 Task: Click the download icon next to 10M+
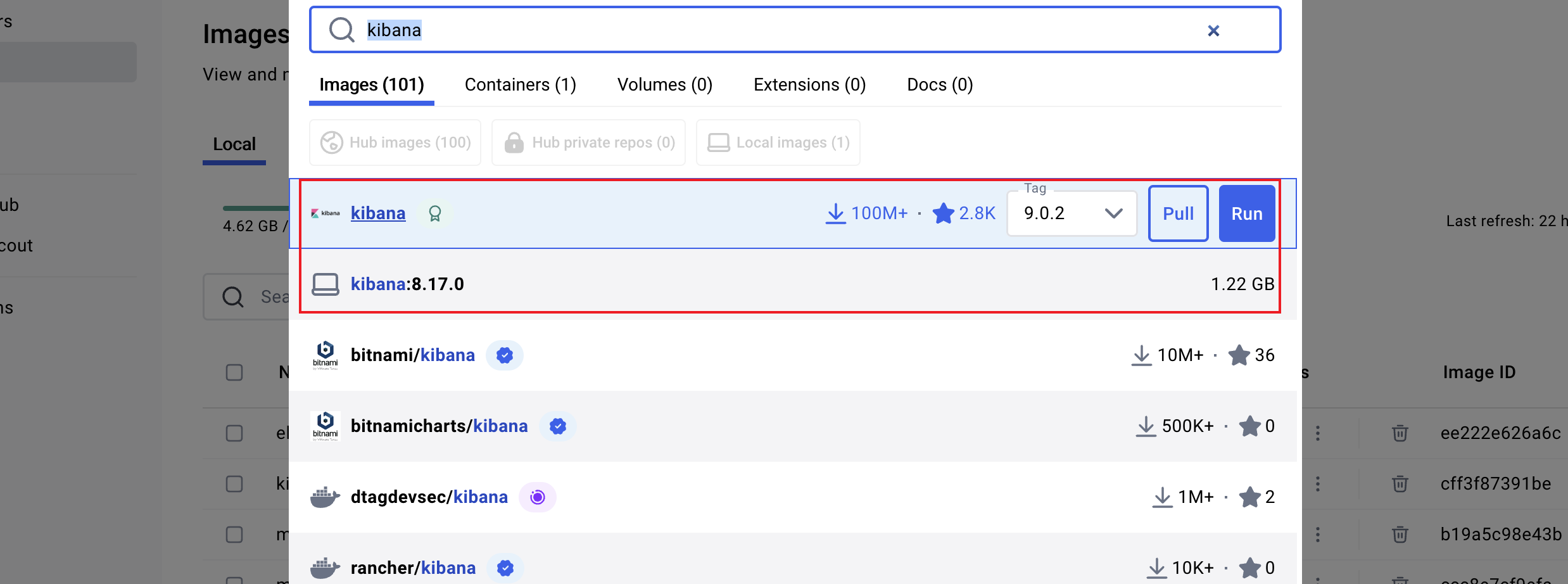pos(1141,355)
